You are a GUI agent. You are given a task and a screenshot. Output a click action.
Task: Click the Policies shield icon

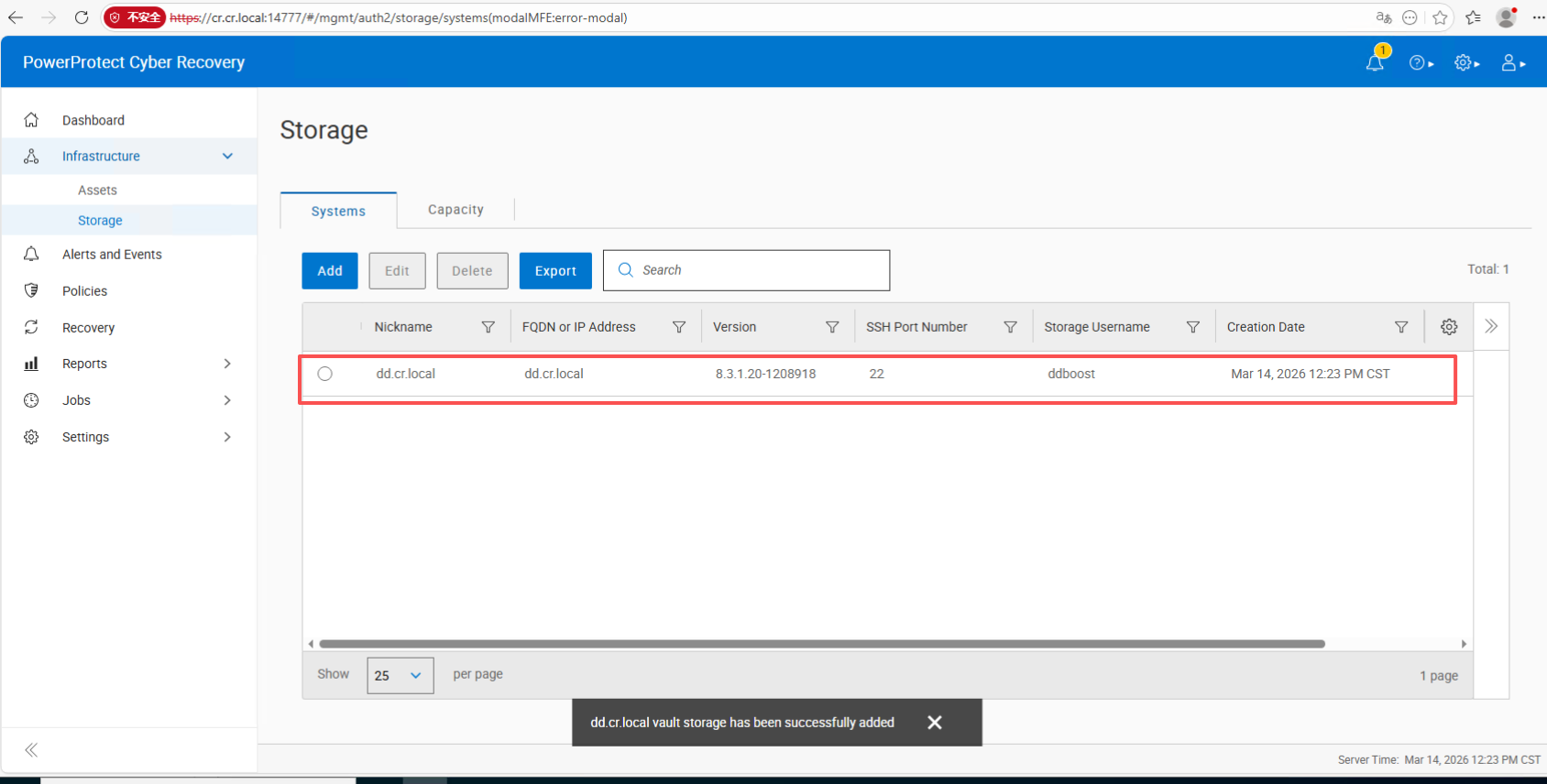(31, 290)
